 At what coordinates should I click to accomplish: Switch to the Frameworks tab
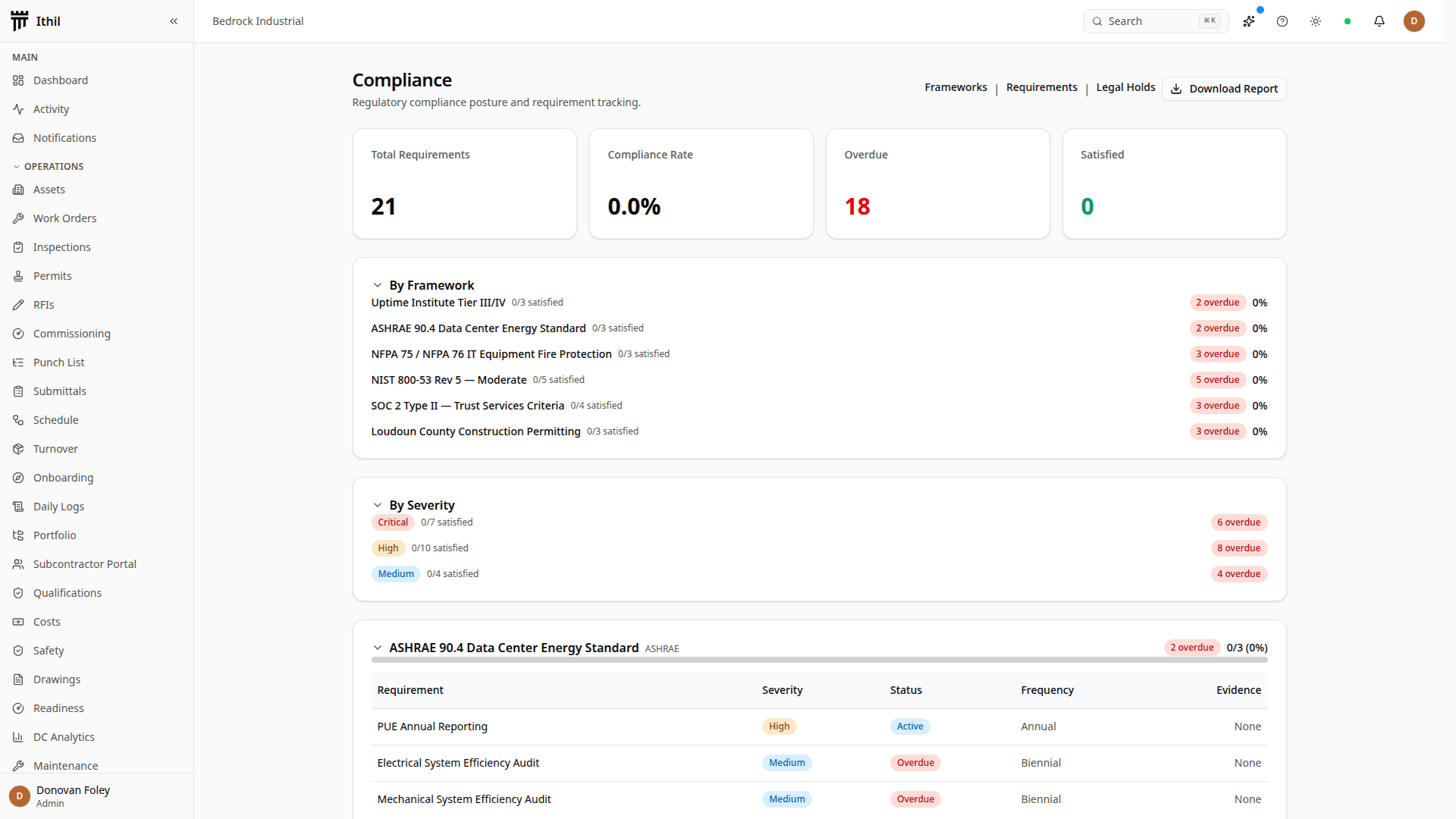tap(955, 87)
